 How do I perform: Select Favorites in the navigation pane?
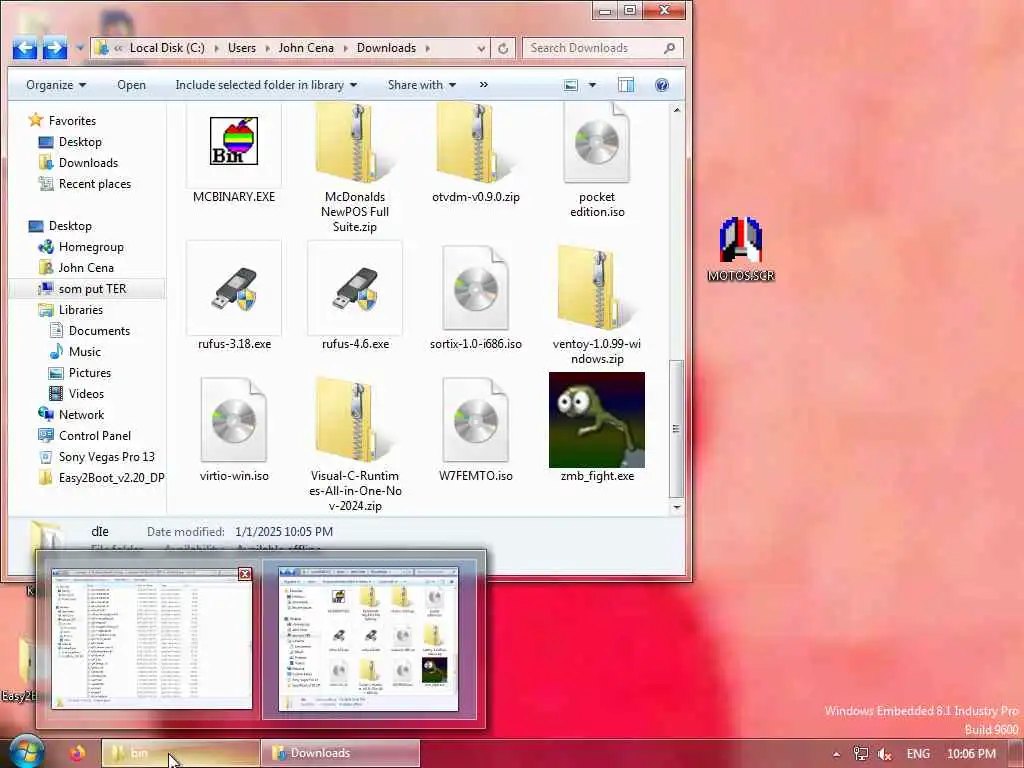tap(72, 121)
